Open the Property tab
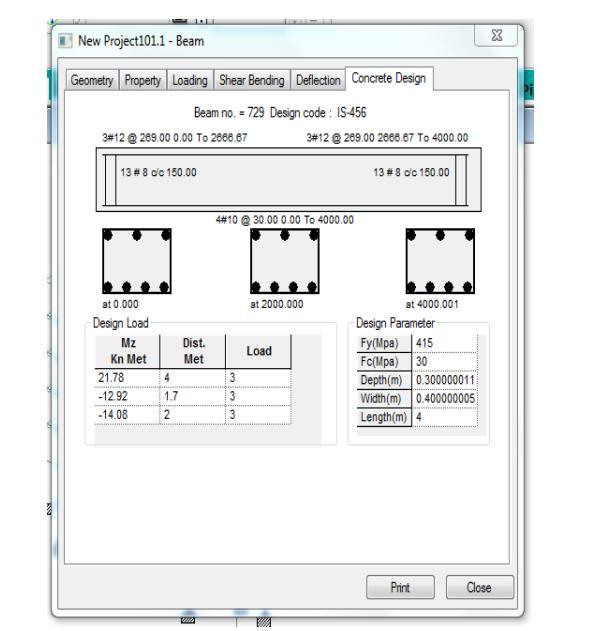Image resolution: width=597 pixels, height=631 pixels. [x=142, y=80]
